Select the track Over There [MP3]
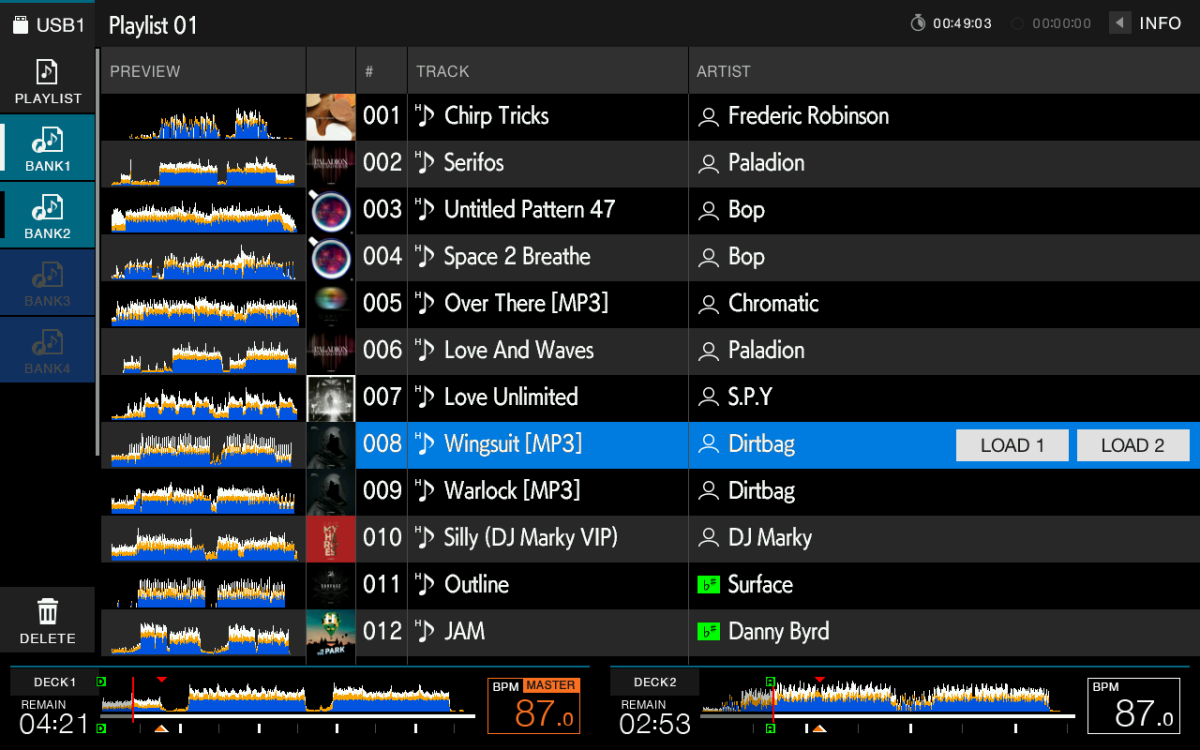 click(x=526, y=304)
